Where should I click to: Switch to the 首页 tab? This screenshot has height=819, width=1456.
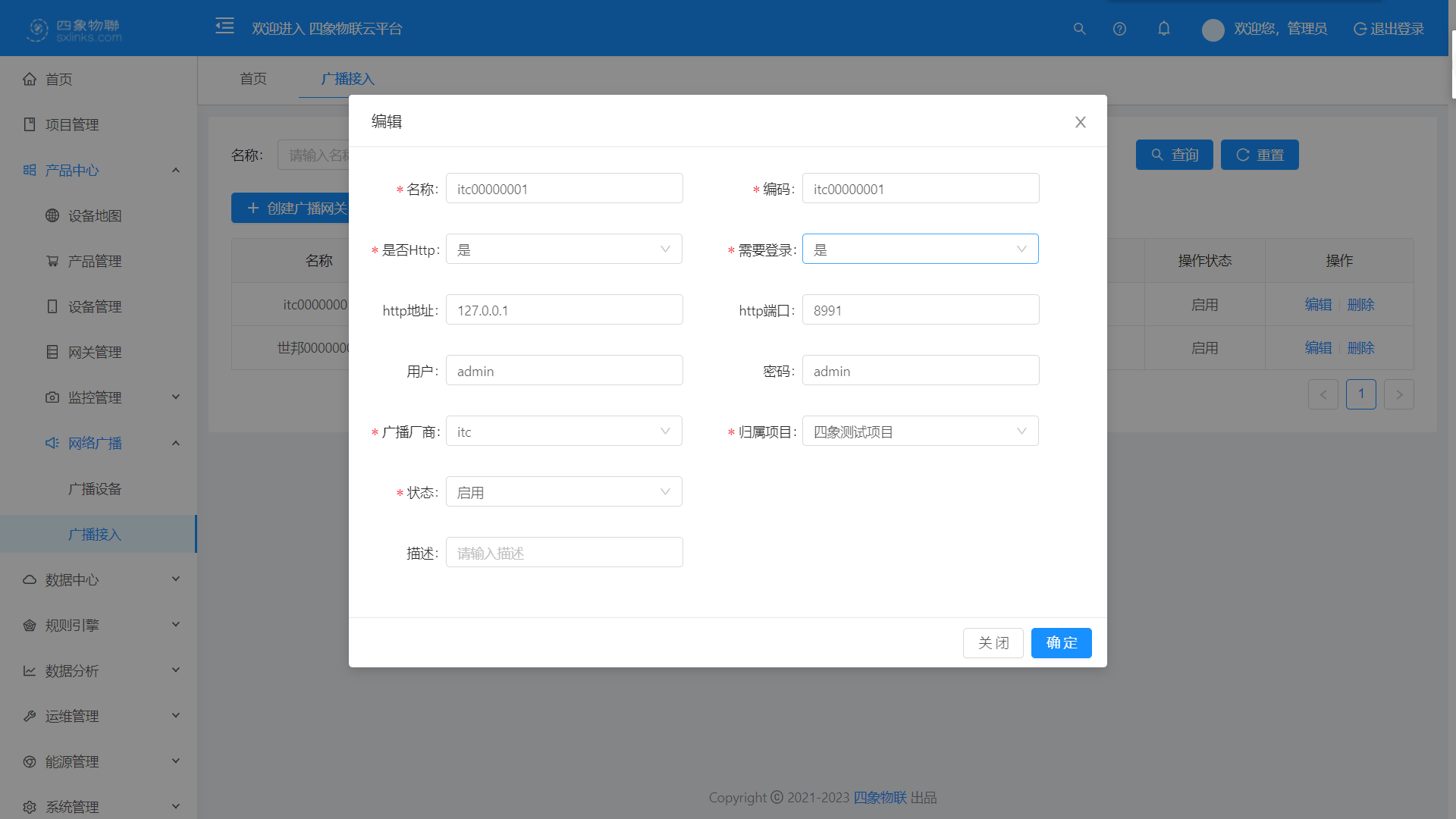(x=253, y=79)
